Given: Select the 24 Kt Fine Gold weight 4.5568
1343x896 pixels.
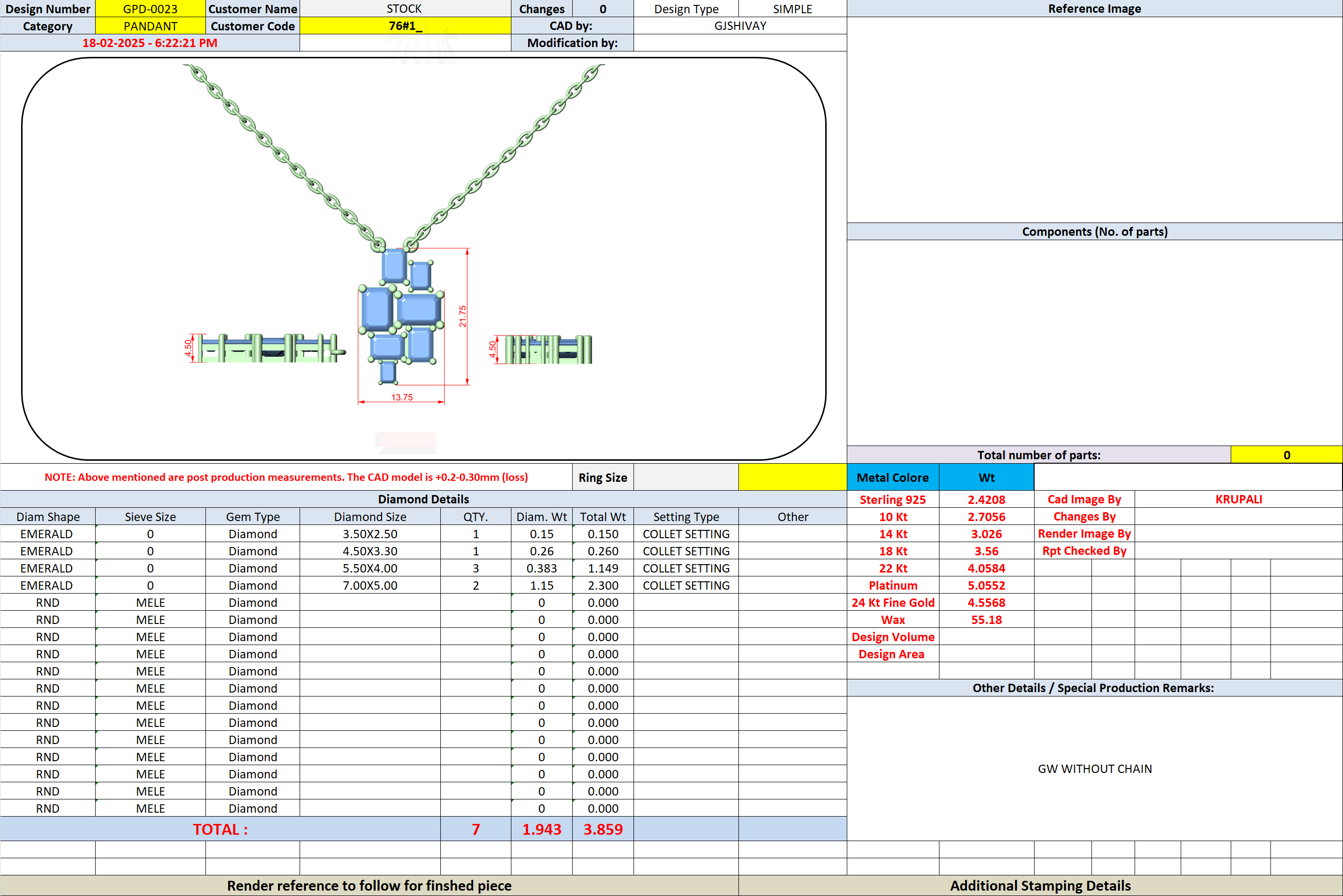Looking at the screenshot, I should (x=987, y=602).
